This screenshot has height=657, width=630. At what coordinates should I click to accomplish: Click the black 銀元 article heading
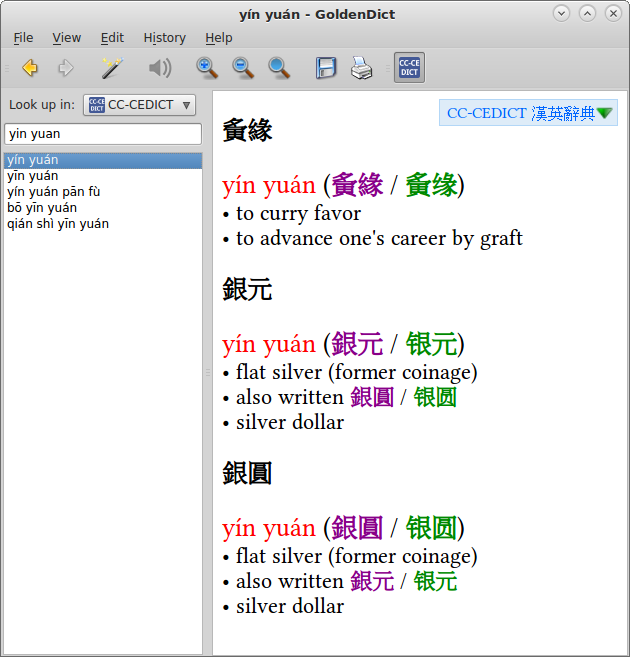247,289
